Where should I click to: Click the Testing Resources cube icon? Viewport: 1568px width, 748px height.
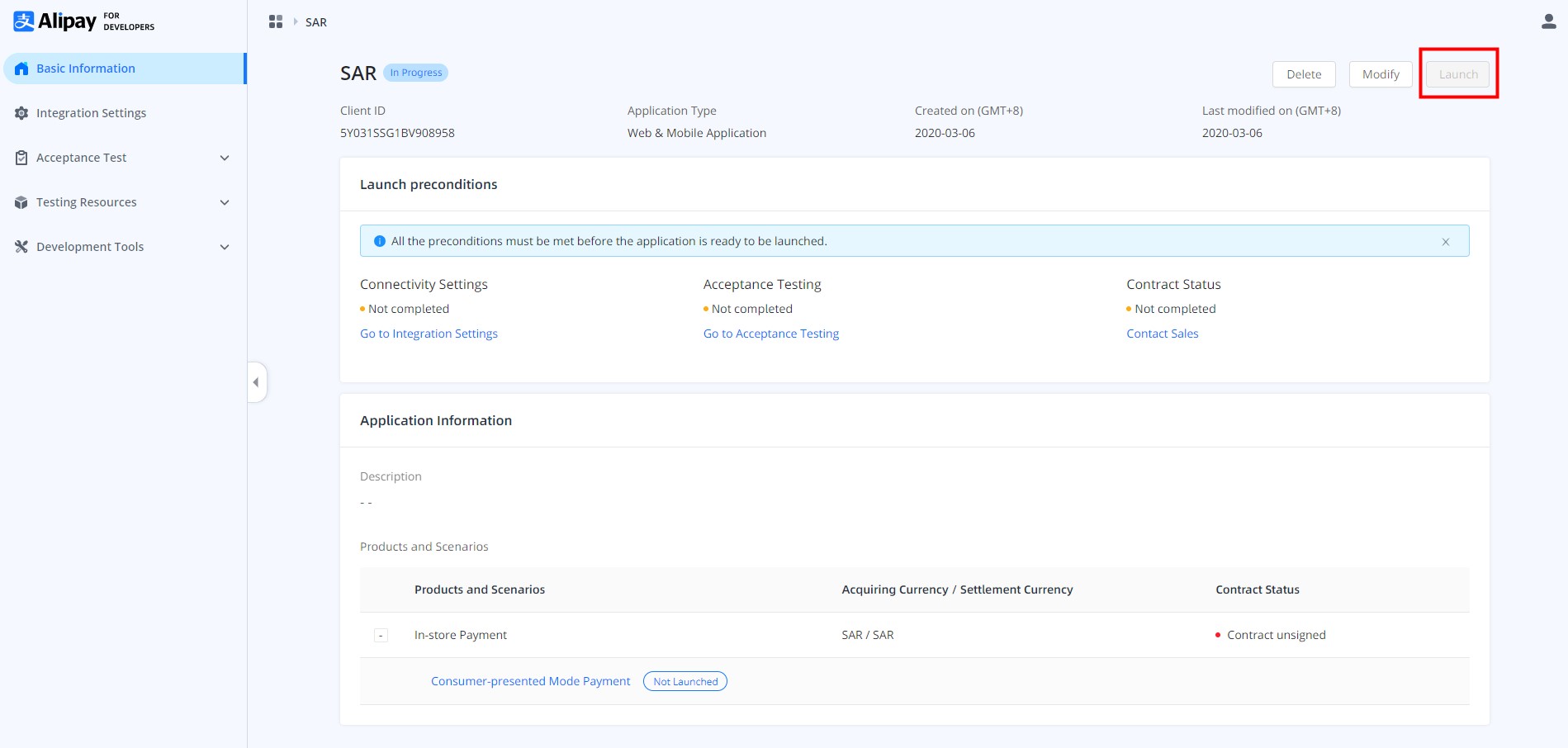pyautogui.click(x=21, y=202)
